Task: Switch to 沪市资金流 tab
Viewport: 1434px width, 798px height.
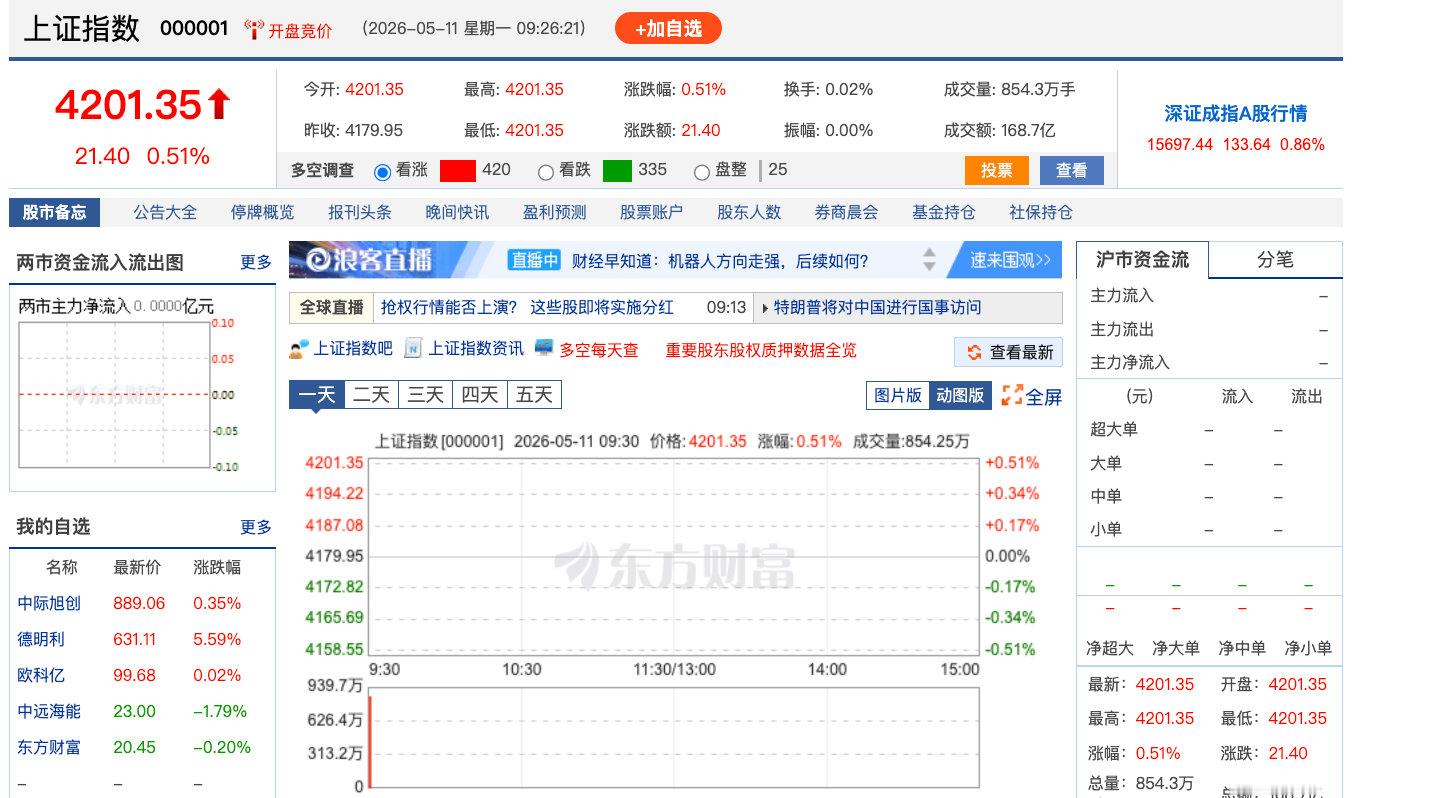Action: click(1142, 260)
